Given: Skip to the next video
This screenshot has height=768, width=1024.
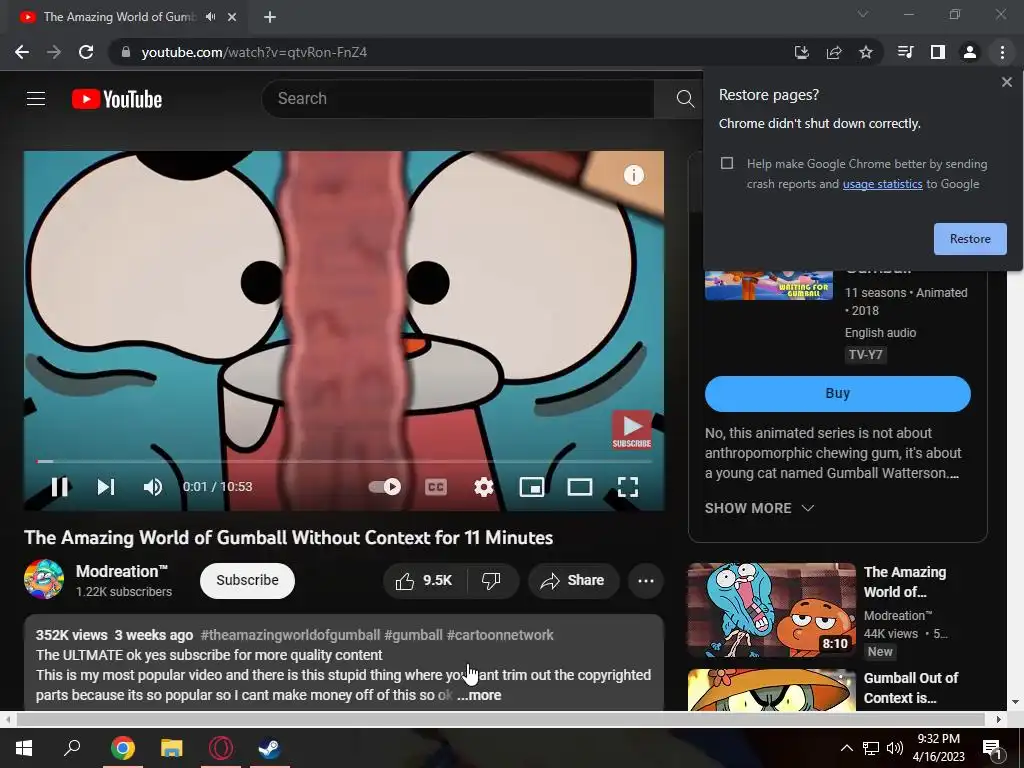Looking at the screenshot, I should 106,487.
